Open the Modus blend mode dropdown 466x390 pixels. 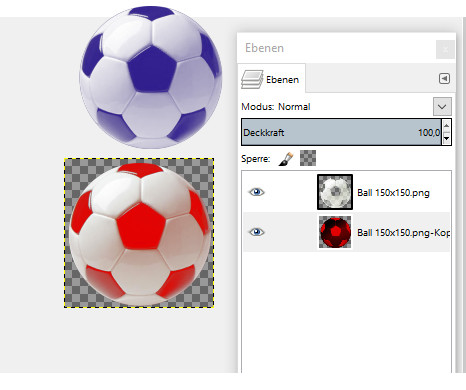[442, 107]
